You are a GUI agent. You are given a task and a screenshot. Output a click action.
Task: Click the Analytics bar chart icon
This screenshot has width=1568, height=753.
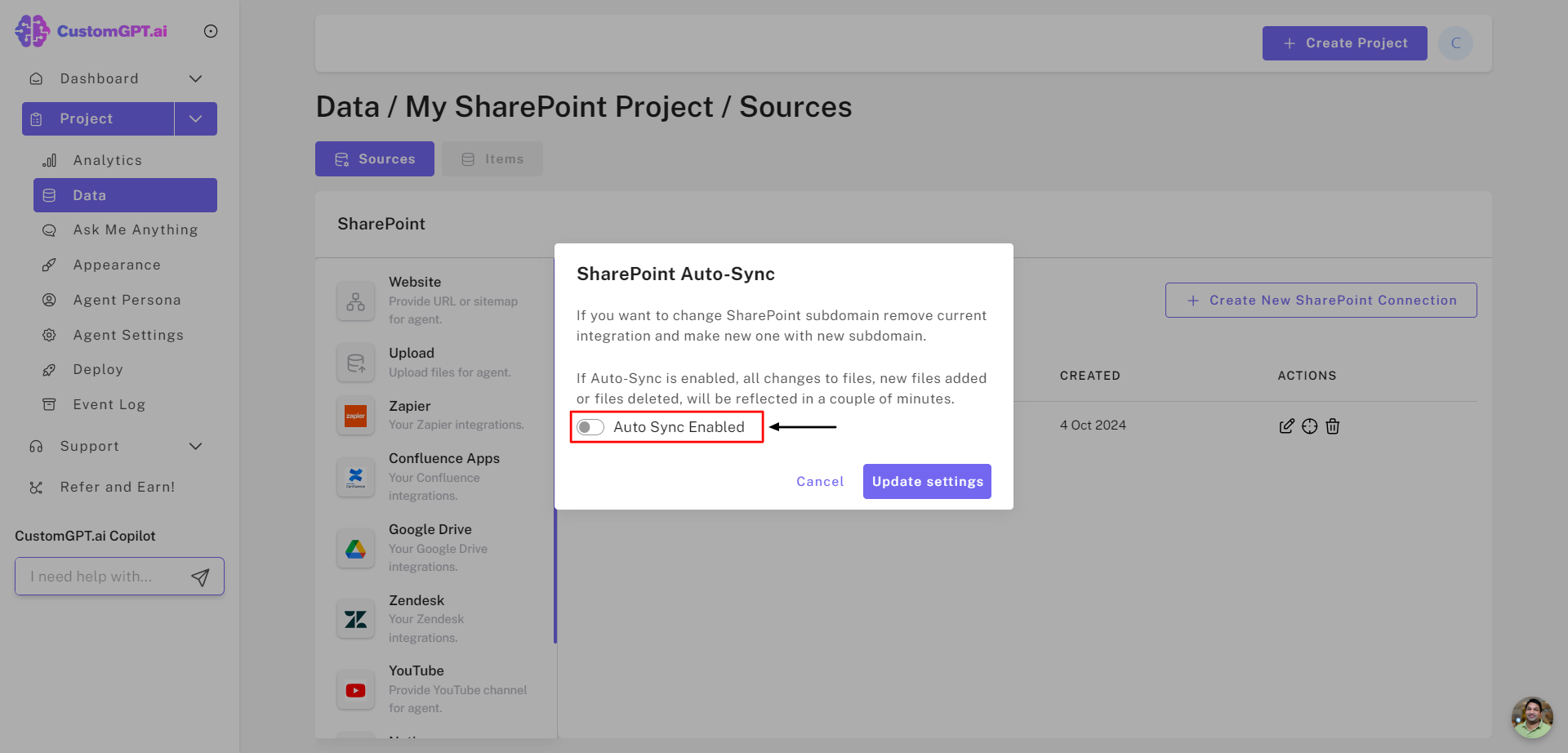(x=49, y=160)
